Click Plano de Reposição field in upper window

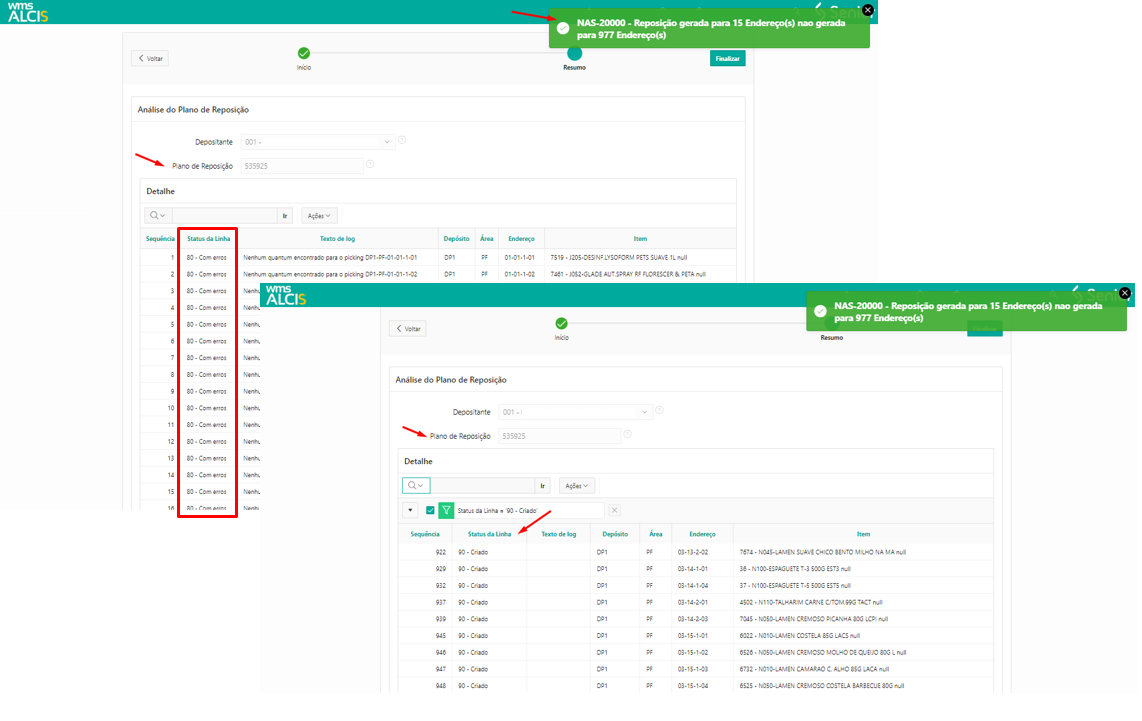tap(302, 166)
